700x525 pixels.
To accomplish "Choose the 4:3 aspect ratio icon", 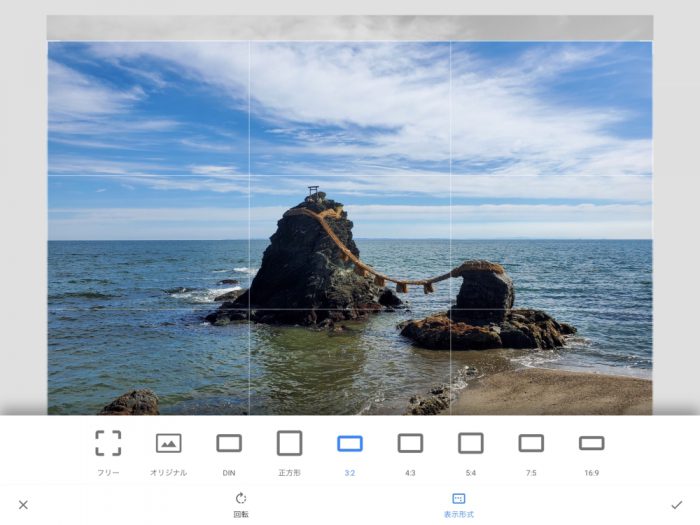I will tap(410, 443).
